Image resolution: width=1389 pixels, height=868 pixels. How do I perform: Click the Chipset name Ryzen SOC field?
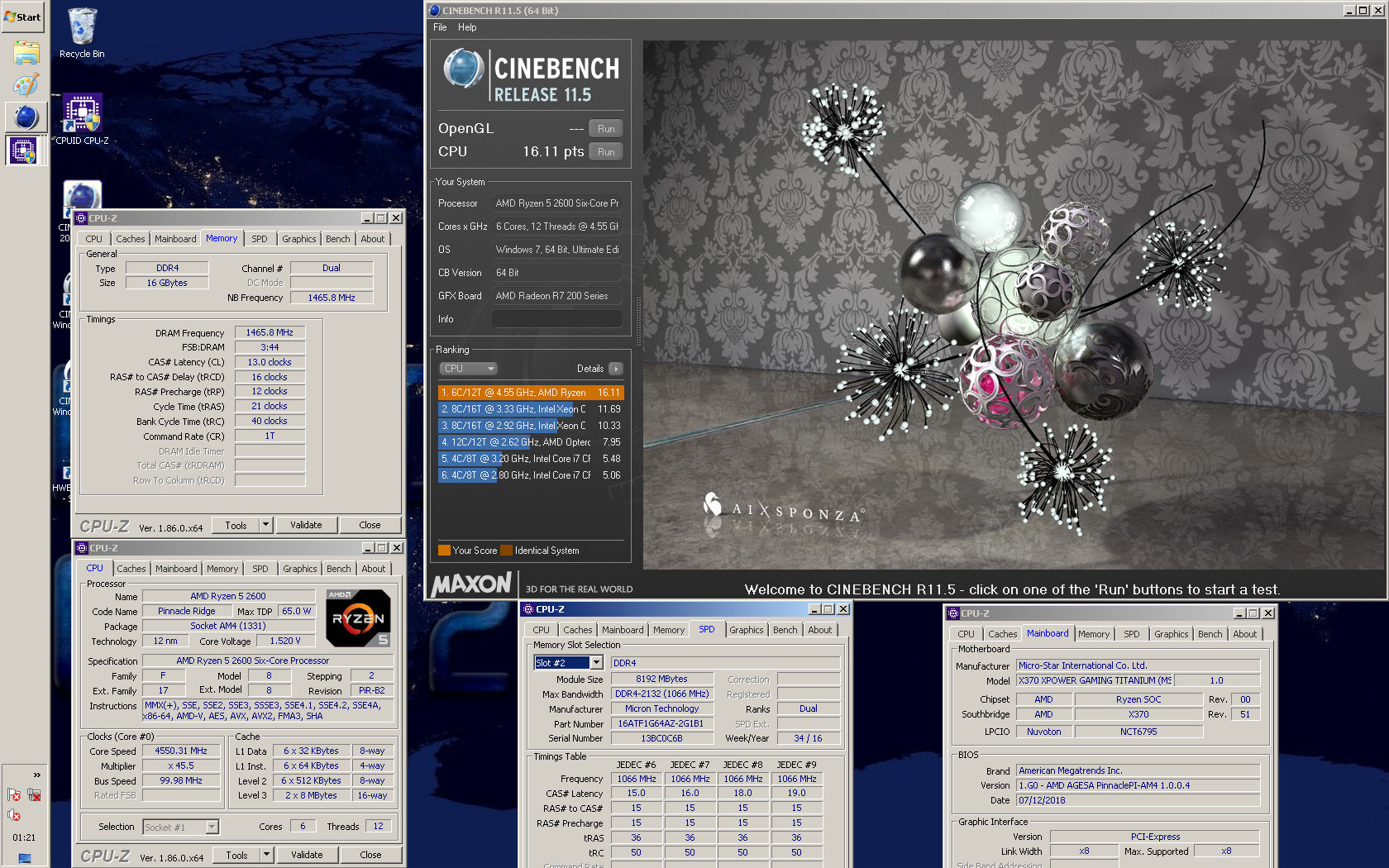(x=1138, y=699)
